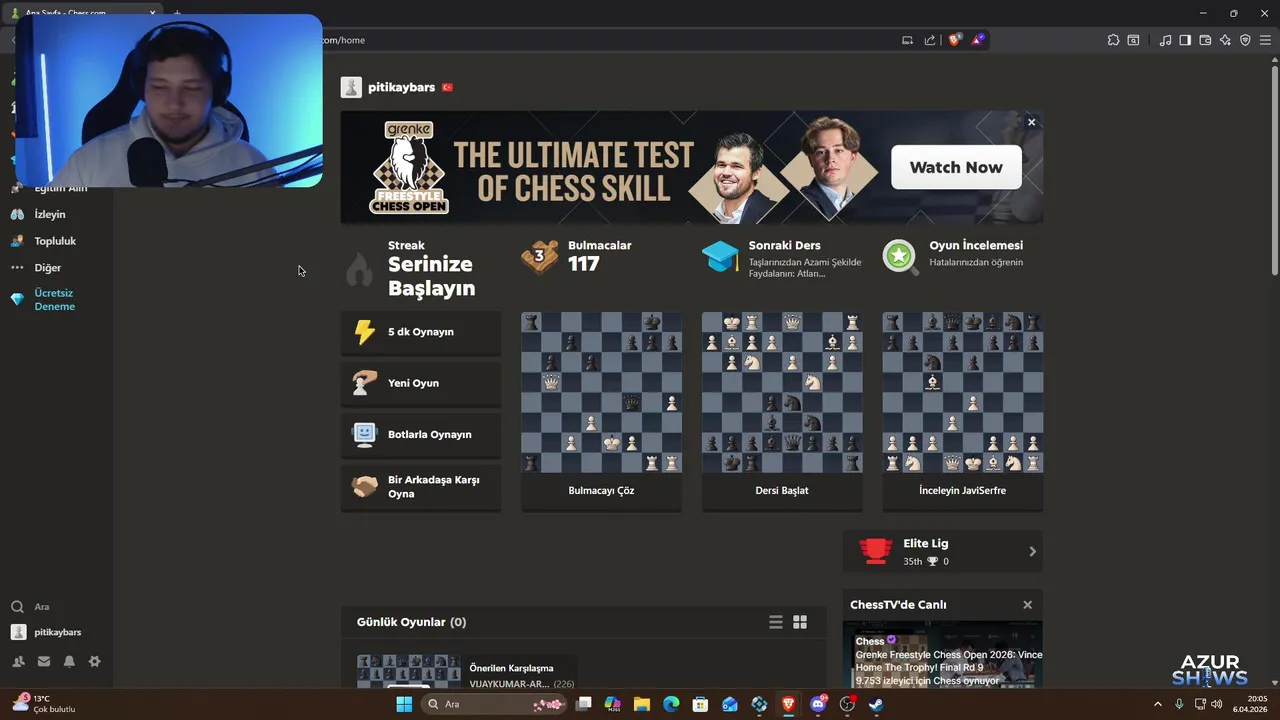Click the Yeni Oyun button
The width and height of the screenshot is (1280, 720).
[421, 383]
